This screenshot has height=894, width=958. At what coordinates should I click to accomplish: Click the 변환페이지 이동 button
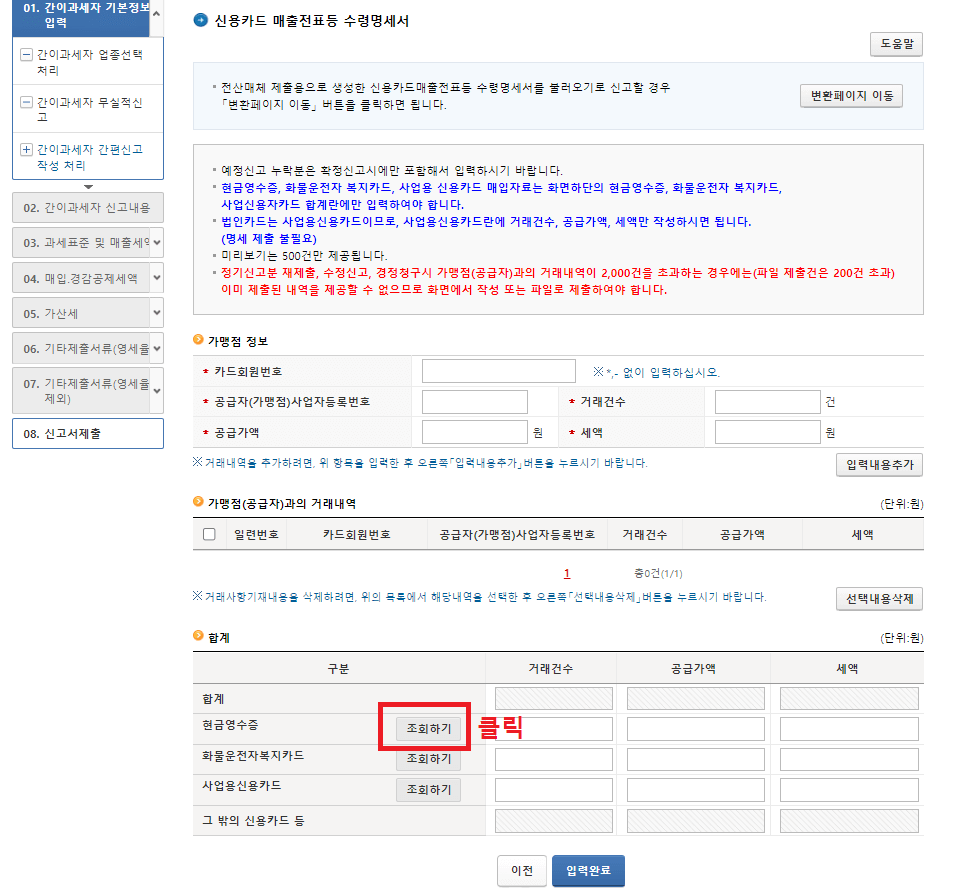click(851, 96)
